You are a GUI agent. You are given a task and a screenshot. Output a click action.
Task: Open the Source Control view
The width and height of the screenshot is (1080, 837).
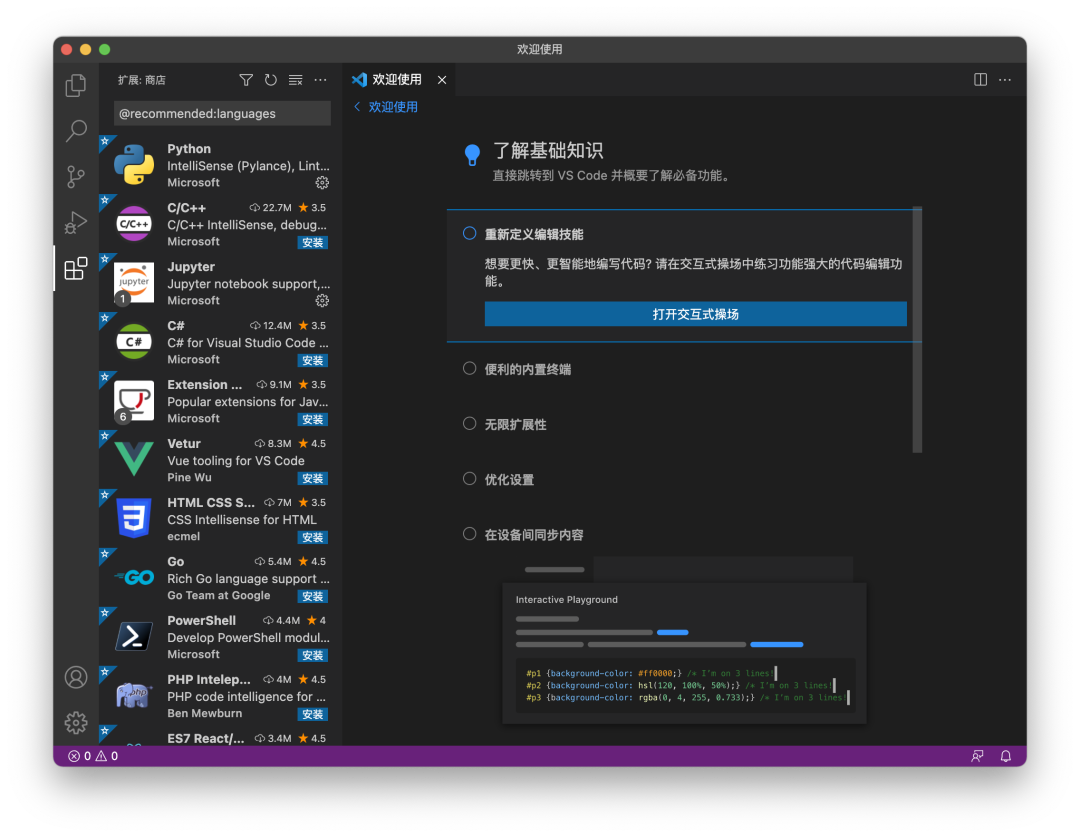tap(76, 177)
